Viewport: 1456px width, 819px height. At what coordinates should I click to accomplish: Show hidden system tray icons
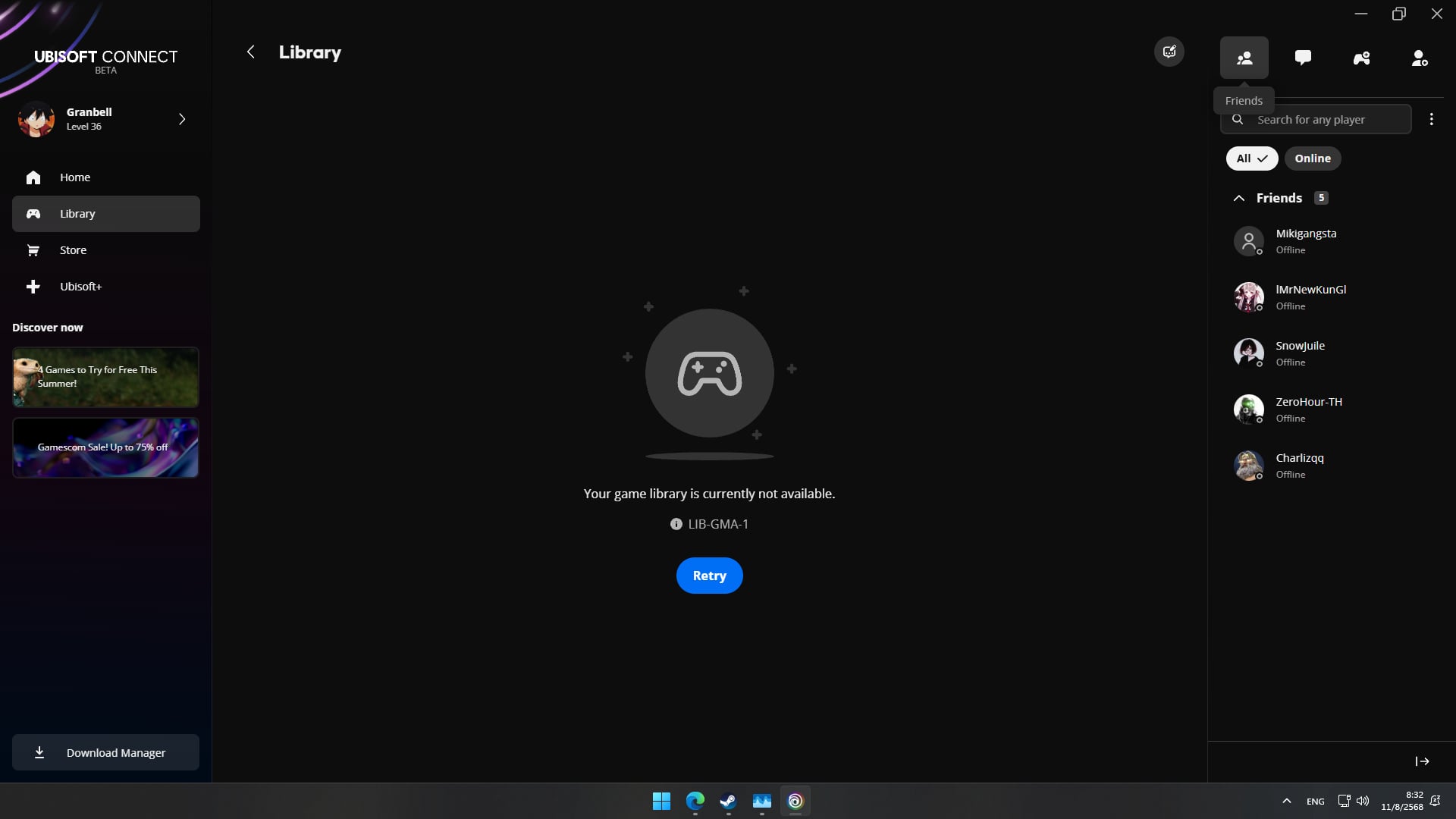1286,801
